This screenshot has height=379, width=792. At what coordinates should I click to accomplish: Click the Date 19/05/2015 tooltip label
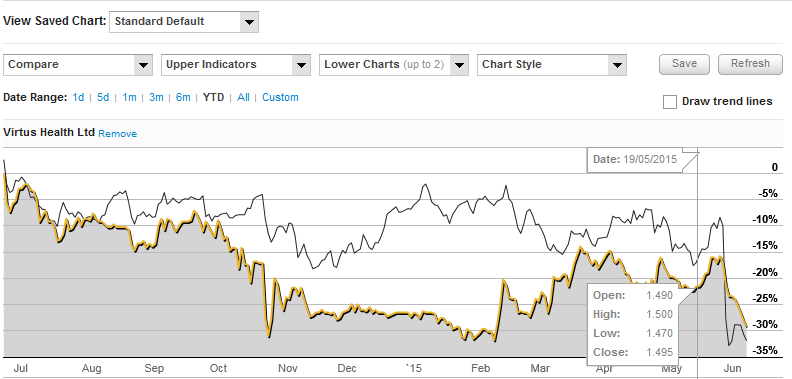(x=635, y=159)
